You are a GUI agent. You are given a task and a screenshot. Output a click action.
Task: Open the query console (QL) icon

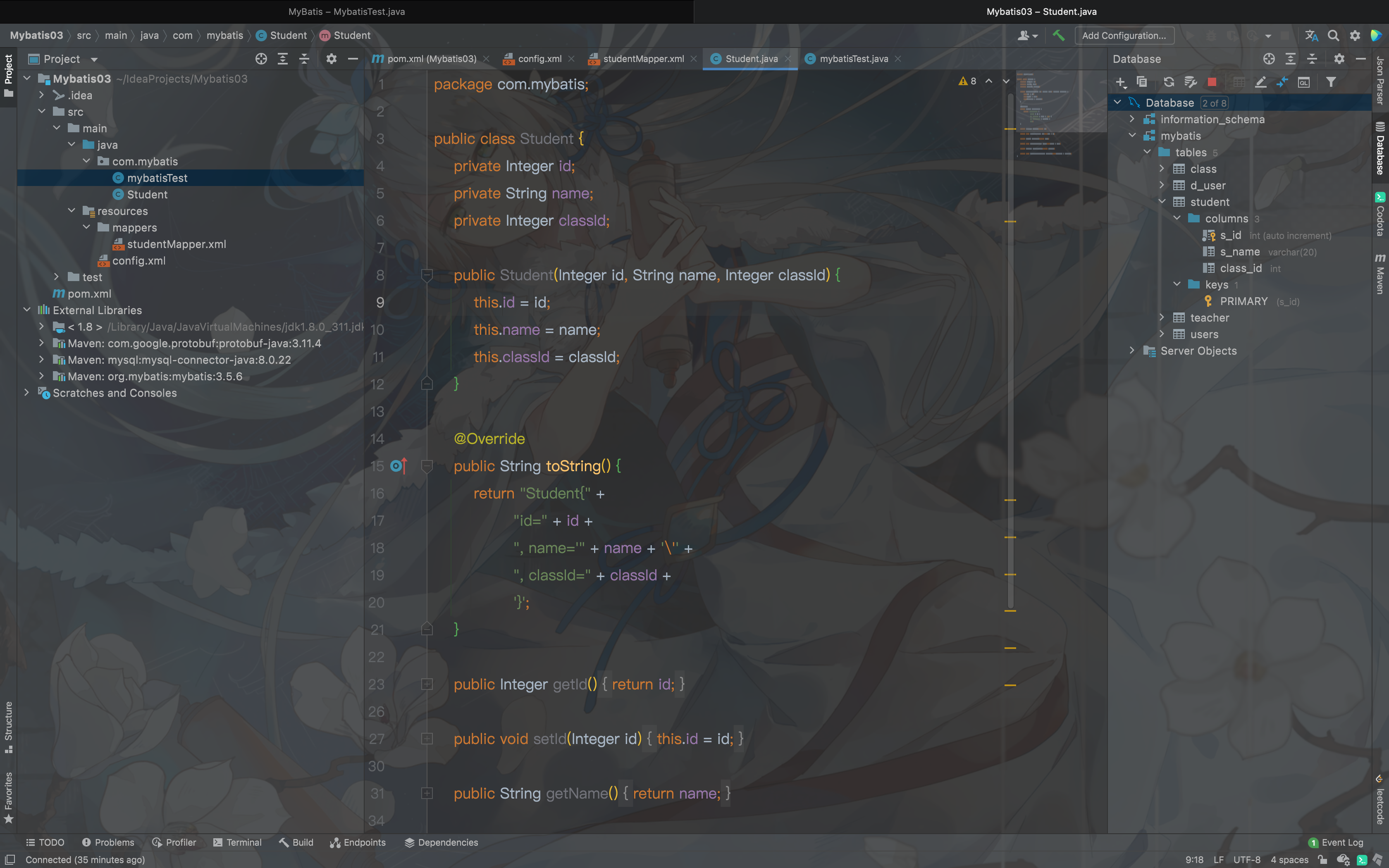click(1304, 82)
